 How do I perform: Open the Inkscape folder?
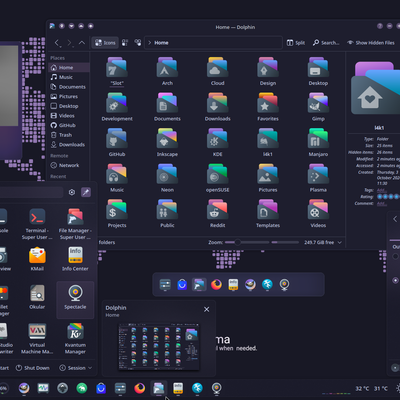(x=167, y=142)
